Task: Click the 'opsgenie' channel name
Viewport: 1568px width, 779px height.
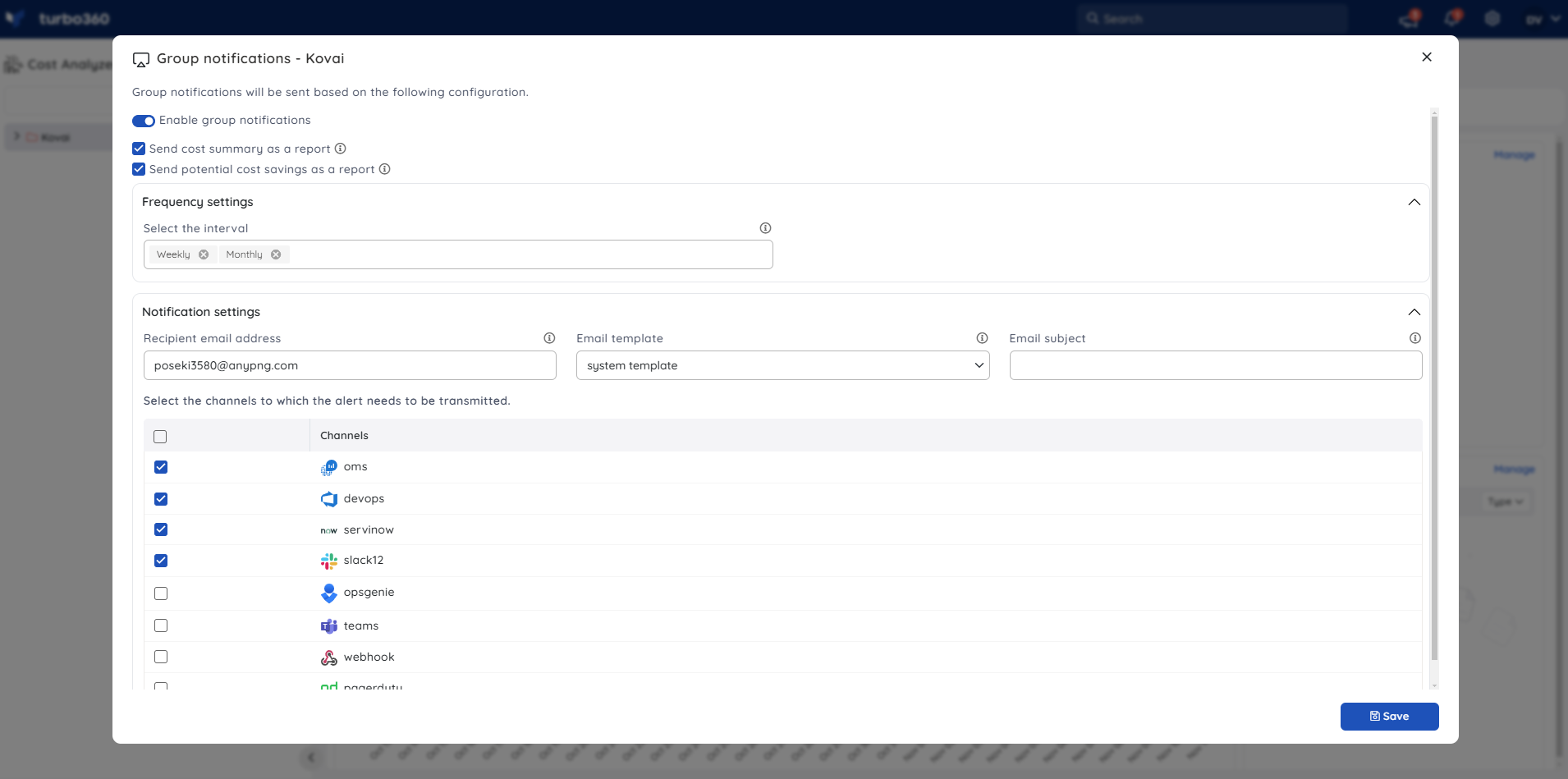Action: 369,593
